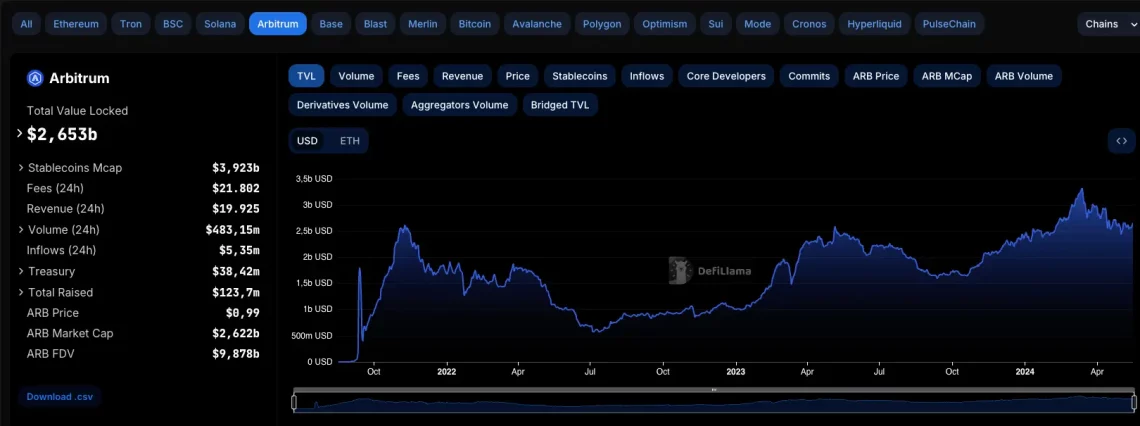Select the Arbitrum chain tab
The width and height of the screenshot is (1140, 426).
click(278, 24)
